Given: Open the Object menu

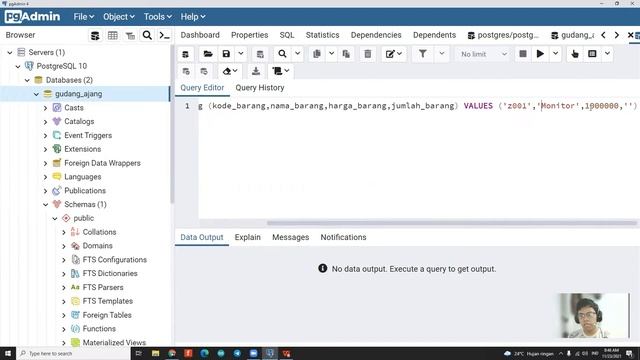Looking at the screenshot, I should [x=118, y=17].
